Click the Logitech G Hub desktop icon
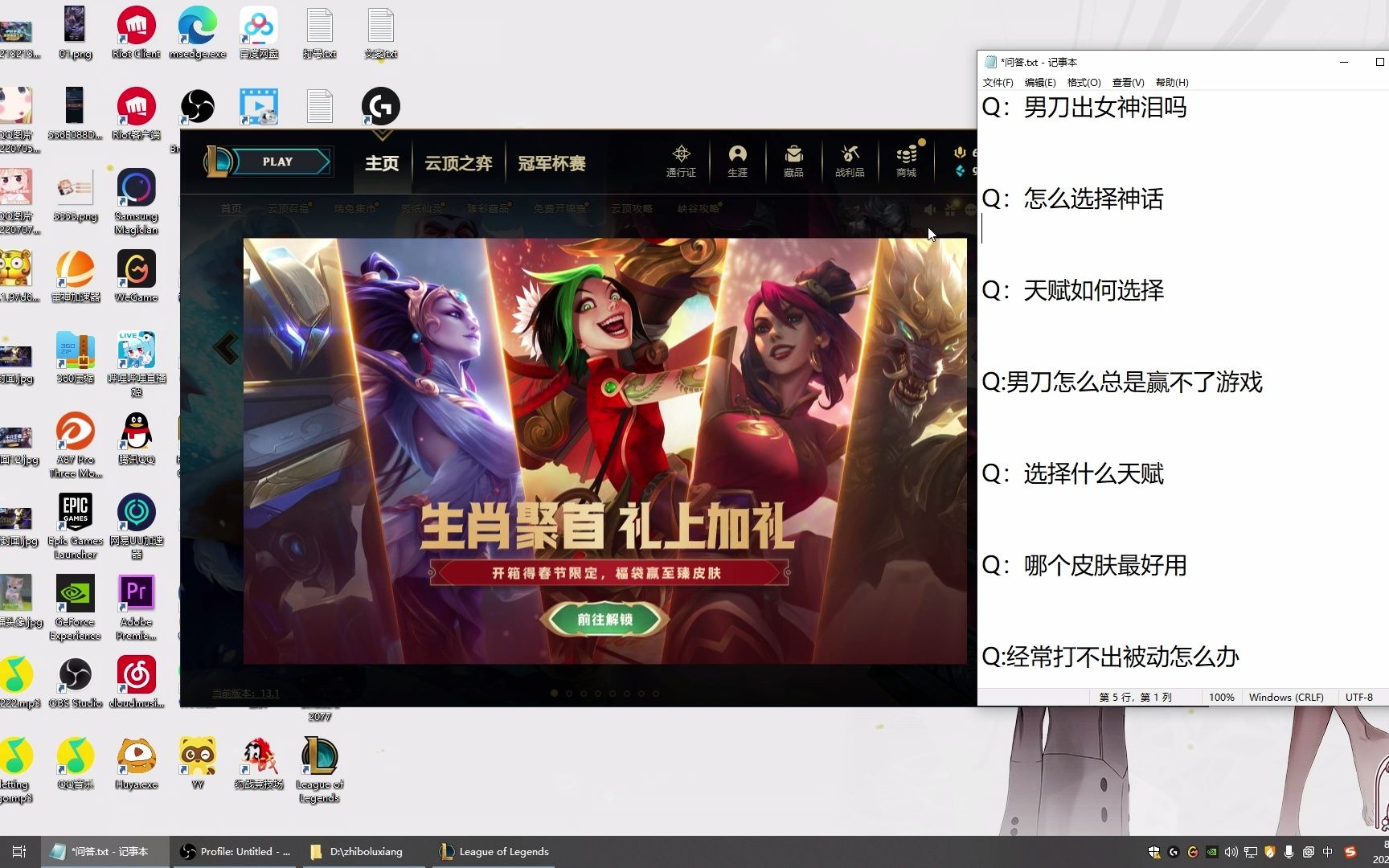1389x868 pixels. tap(380, 106)
